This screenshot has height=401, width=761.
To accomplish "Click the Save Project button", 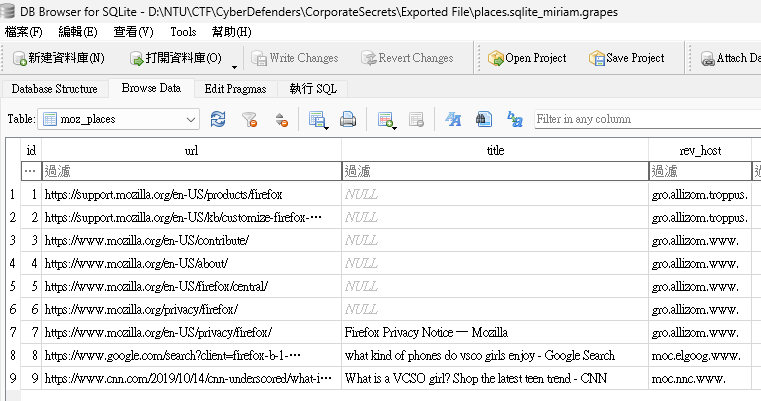I will coord(627,58).
